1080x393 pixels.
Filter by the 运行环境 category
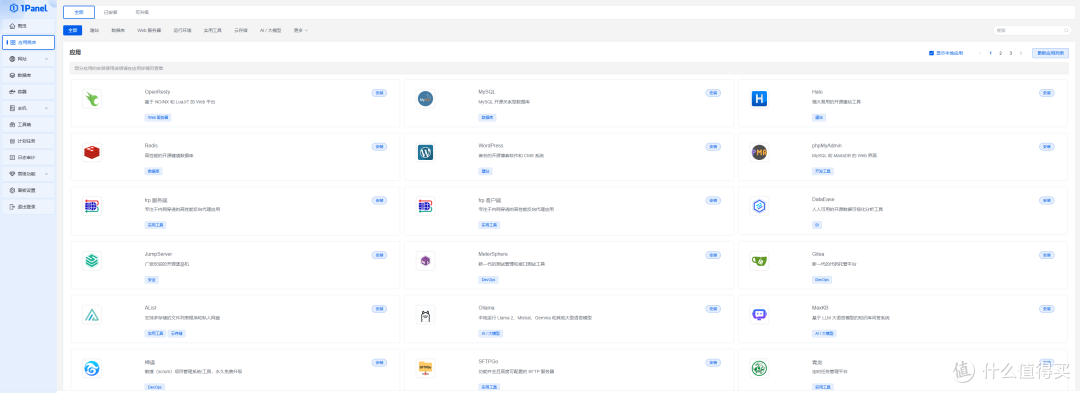[x=183, y=30]
